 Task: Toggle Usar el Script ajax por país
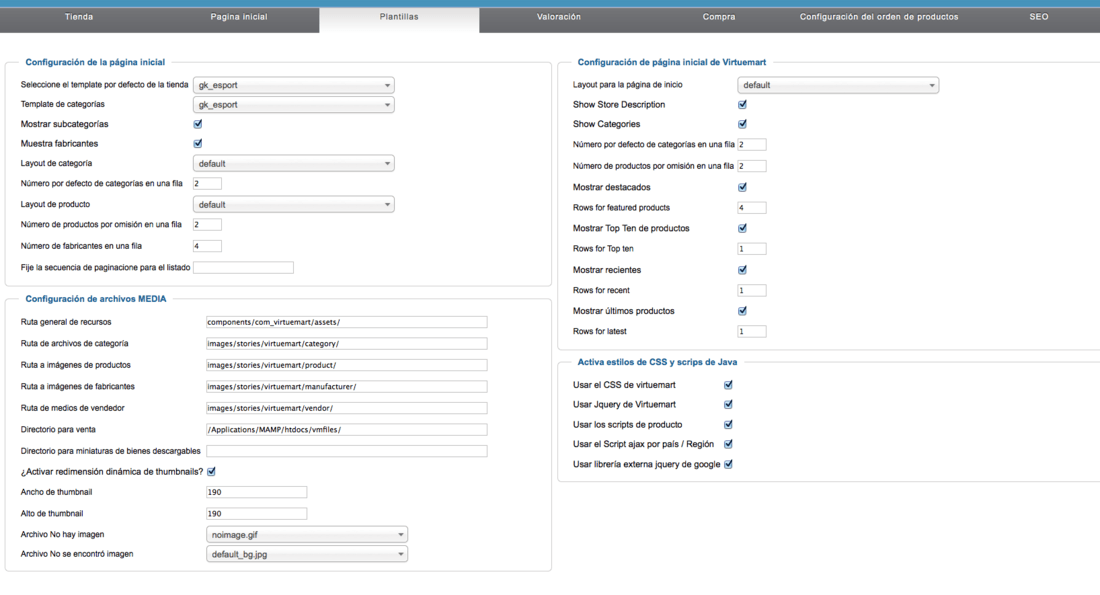(728, 444)
